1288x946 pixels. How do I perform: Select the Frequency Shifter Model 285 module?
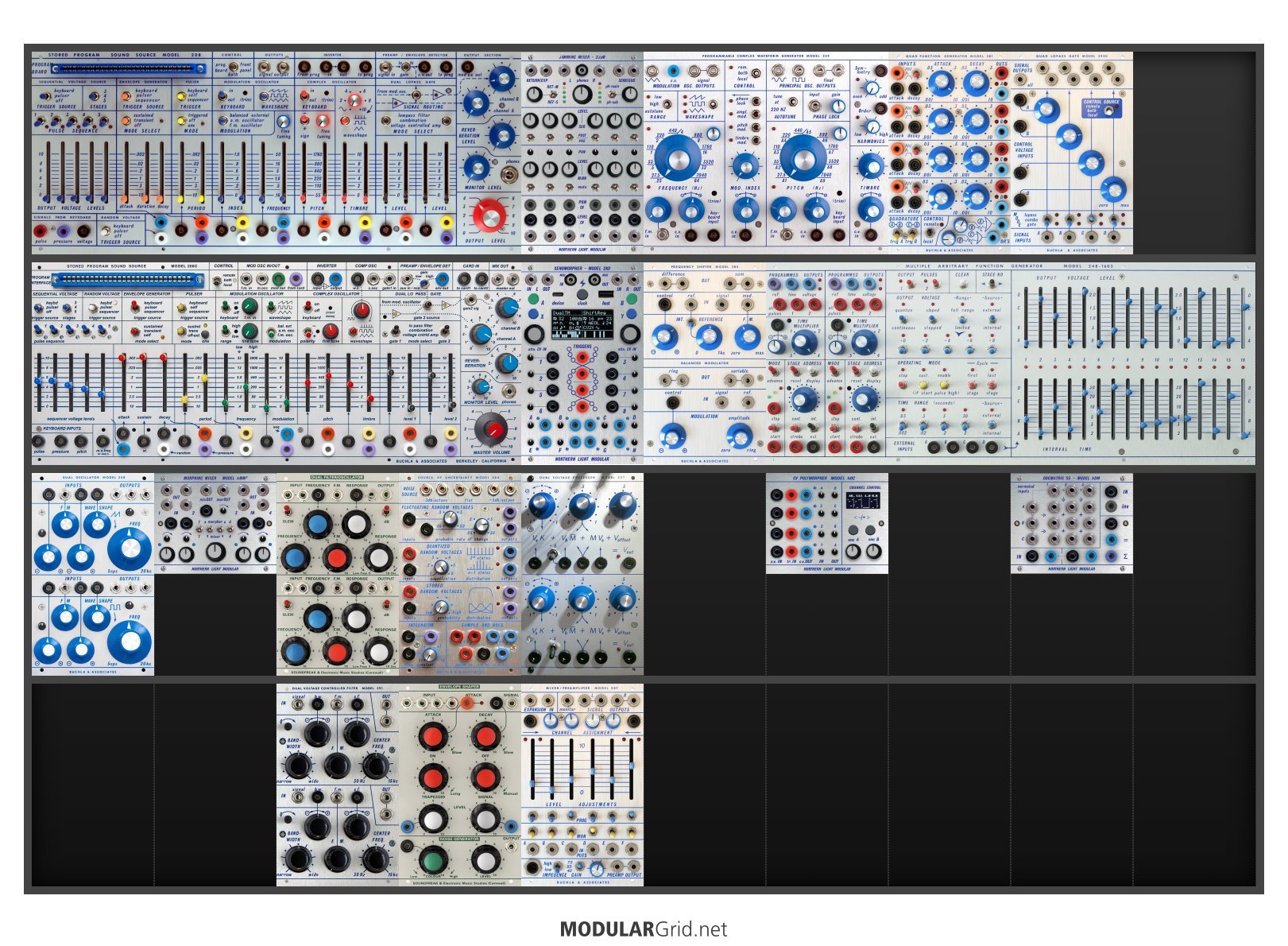pos(705,363)
